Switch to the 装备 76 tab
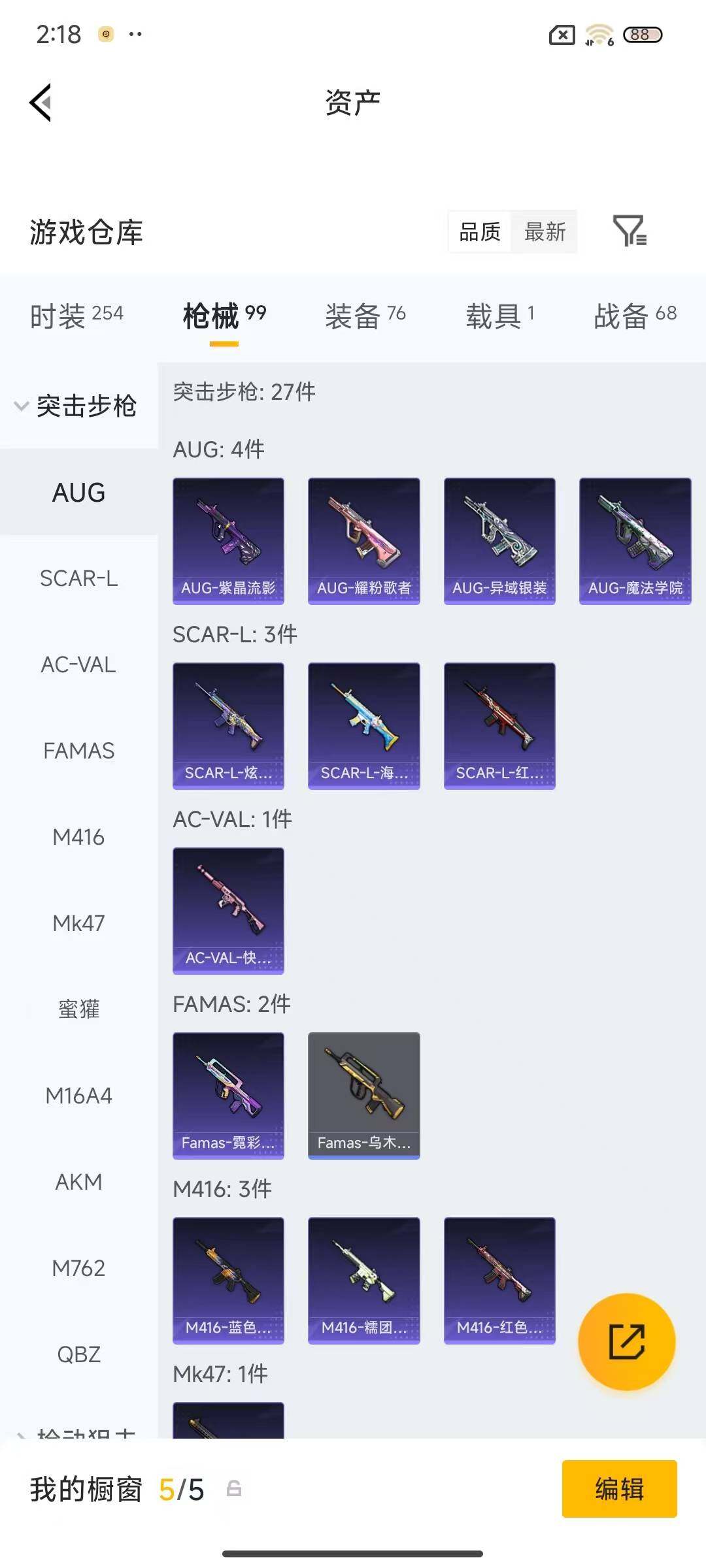This screenshot has width=706, height=1568. point(365,316)
